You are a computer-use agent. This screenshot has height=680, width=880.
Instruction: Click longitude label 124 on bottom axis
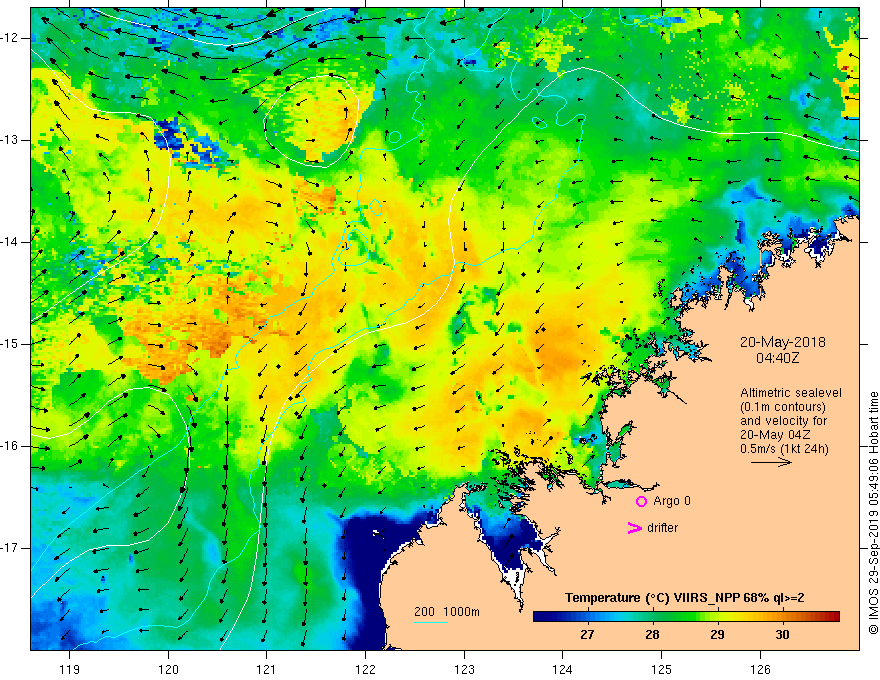563,669
